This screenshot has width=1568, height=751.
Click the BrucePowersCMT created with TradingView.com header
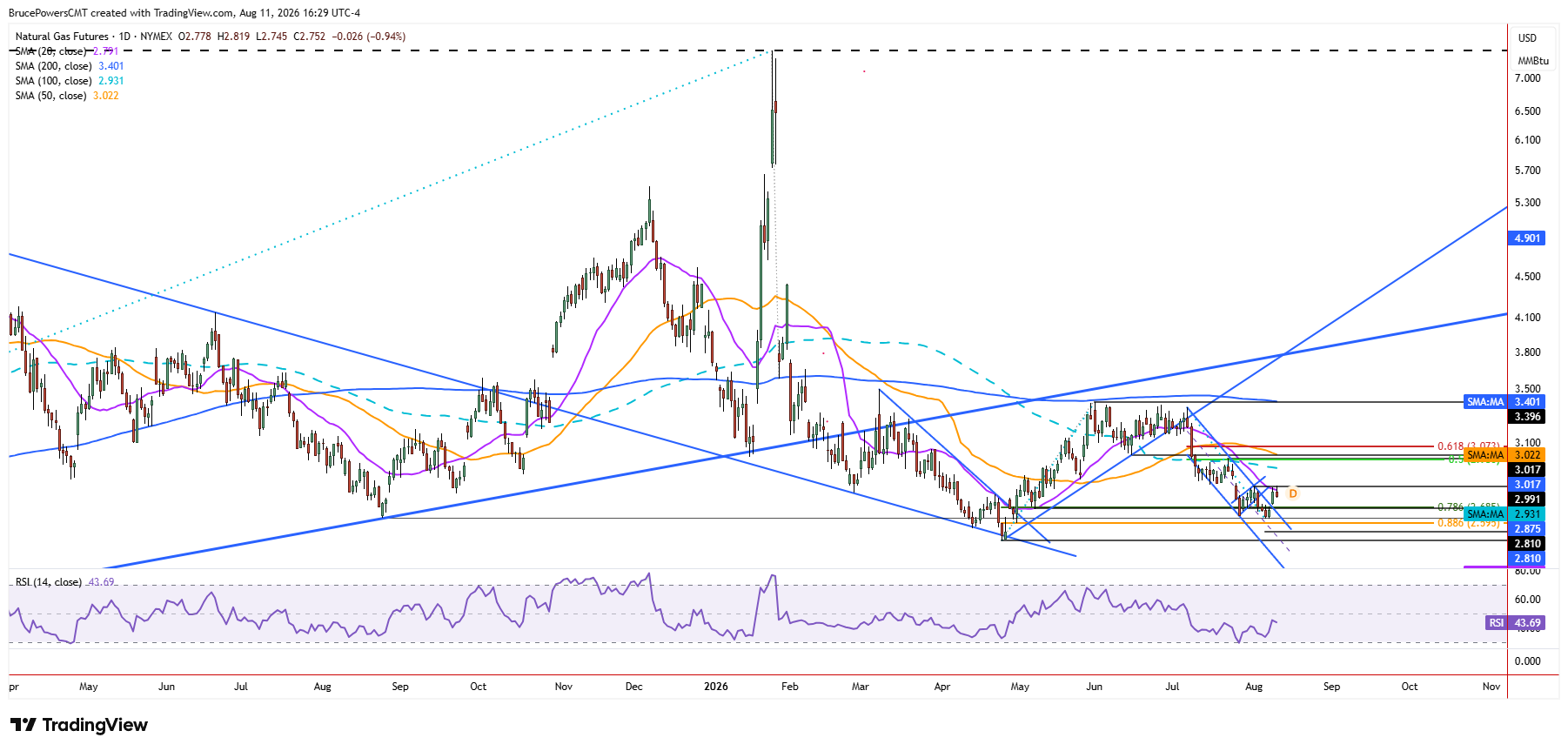click(184, 13)
